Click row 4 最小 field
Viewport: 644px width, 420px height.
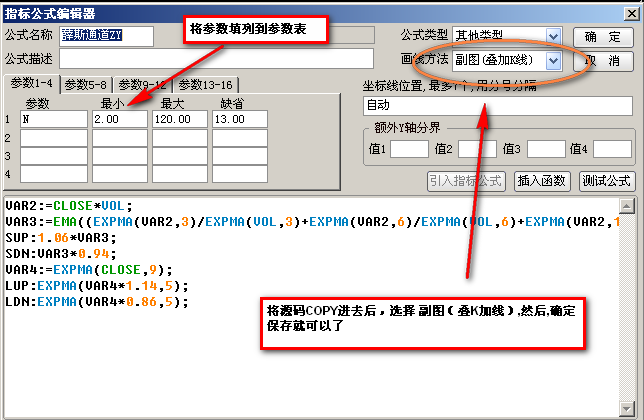tap(120, 174)
